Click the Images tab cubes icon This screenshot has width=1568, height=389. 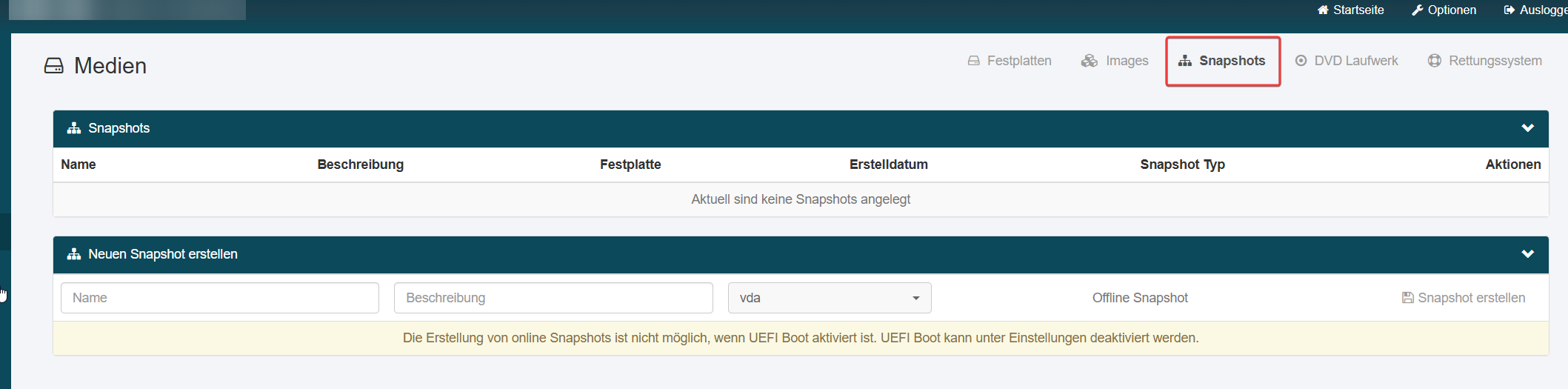click(1090, 61)
